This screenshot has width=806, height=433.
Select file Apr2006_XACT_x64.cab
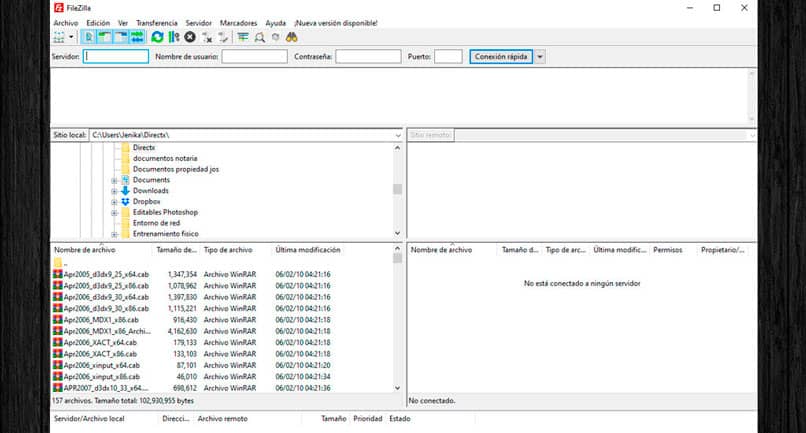[100, 342]
